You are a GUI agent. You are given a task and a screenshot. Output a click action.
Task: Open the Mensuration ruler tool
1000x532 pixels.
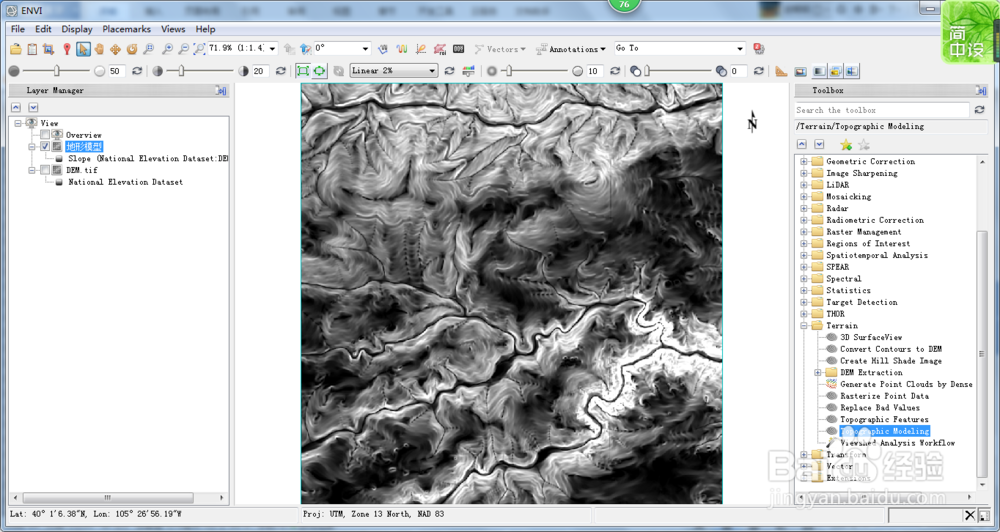click(781, 71)
